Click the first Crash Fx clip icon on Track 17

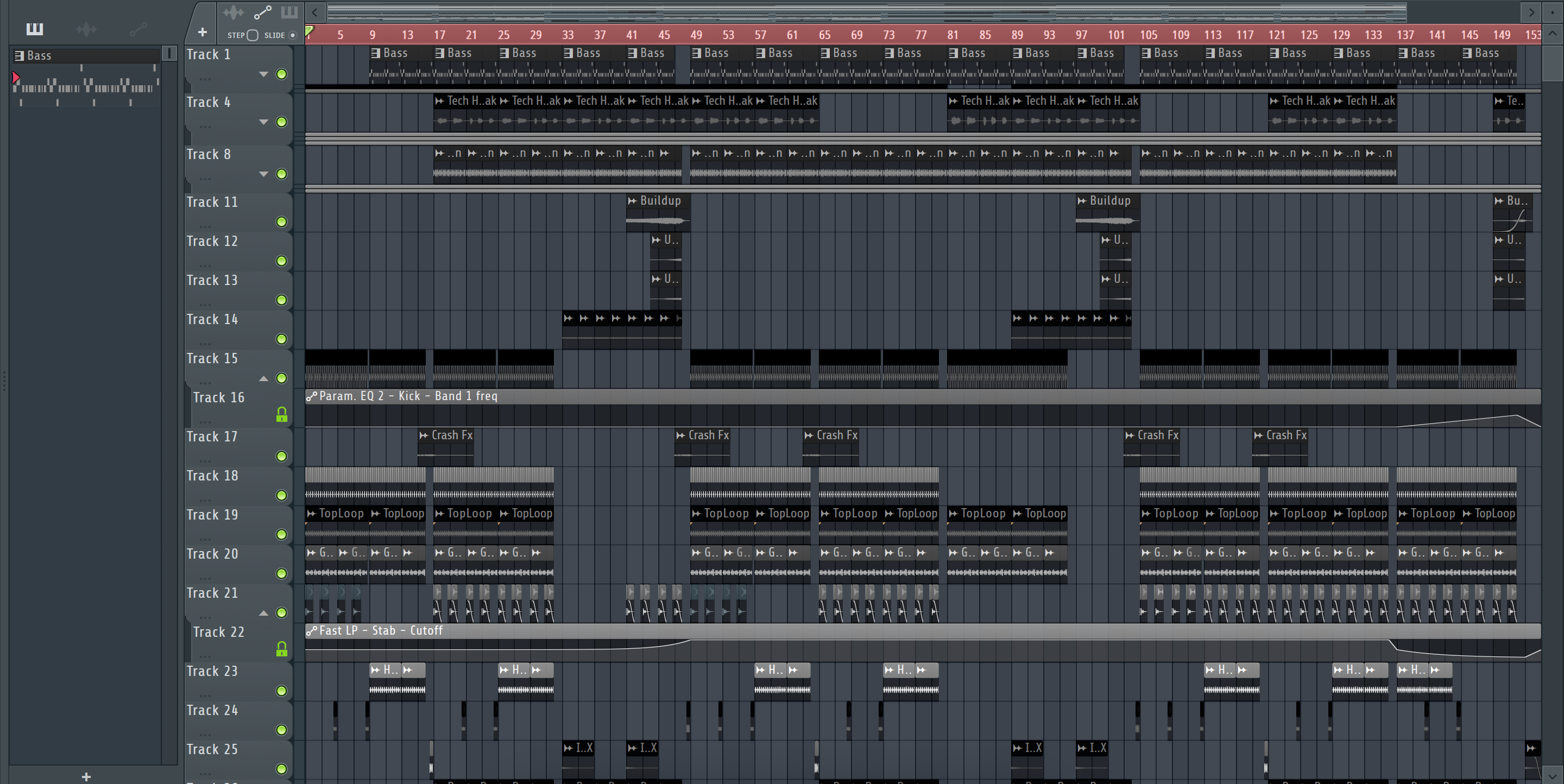click(424, 435)
